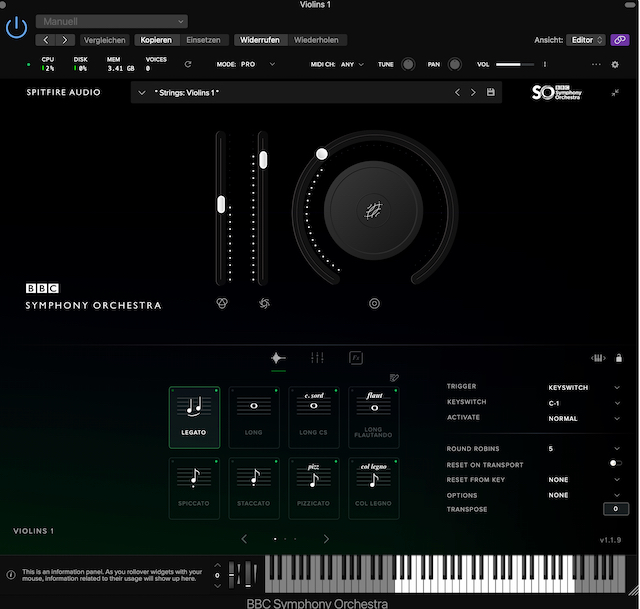Click the information panel icon

11,575
